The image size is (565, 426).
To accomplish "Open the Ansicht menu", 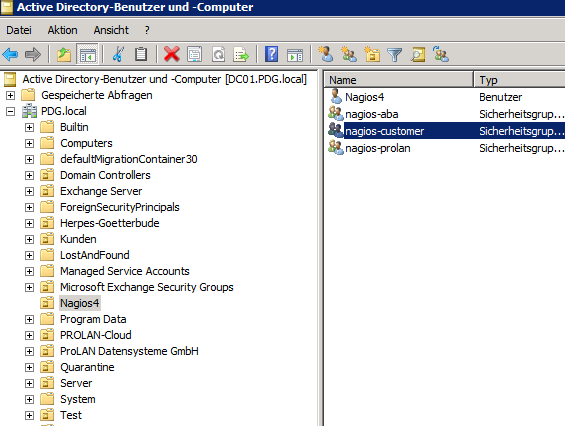I will [x=111, y=30].
